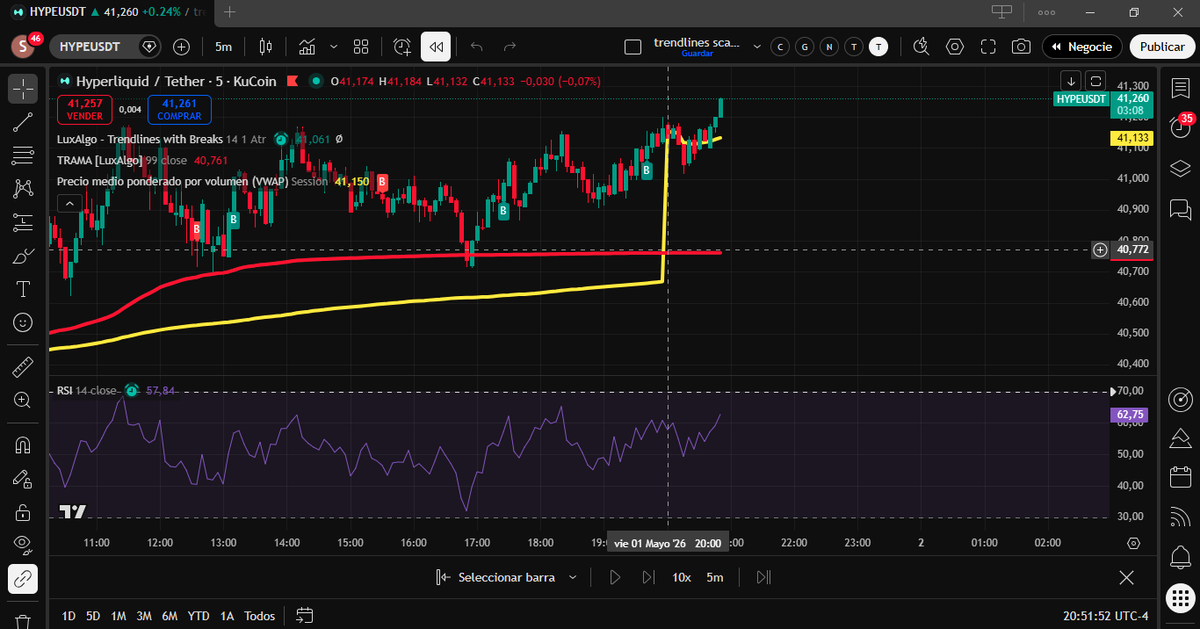Select the VWAP indicator legend label
Viewport: 1200px width, 629px height.
(171, 181)
